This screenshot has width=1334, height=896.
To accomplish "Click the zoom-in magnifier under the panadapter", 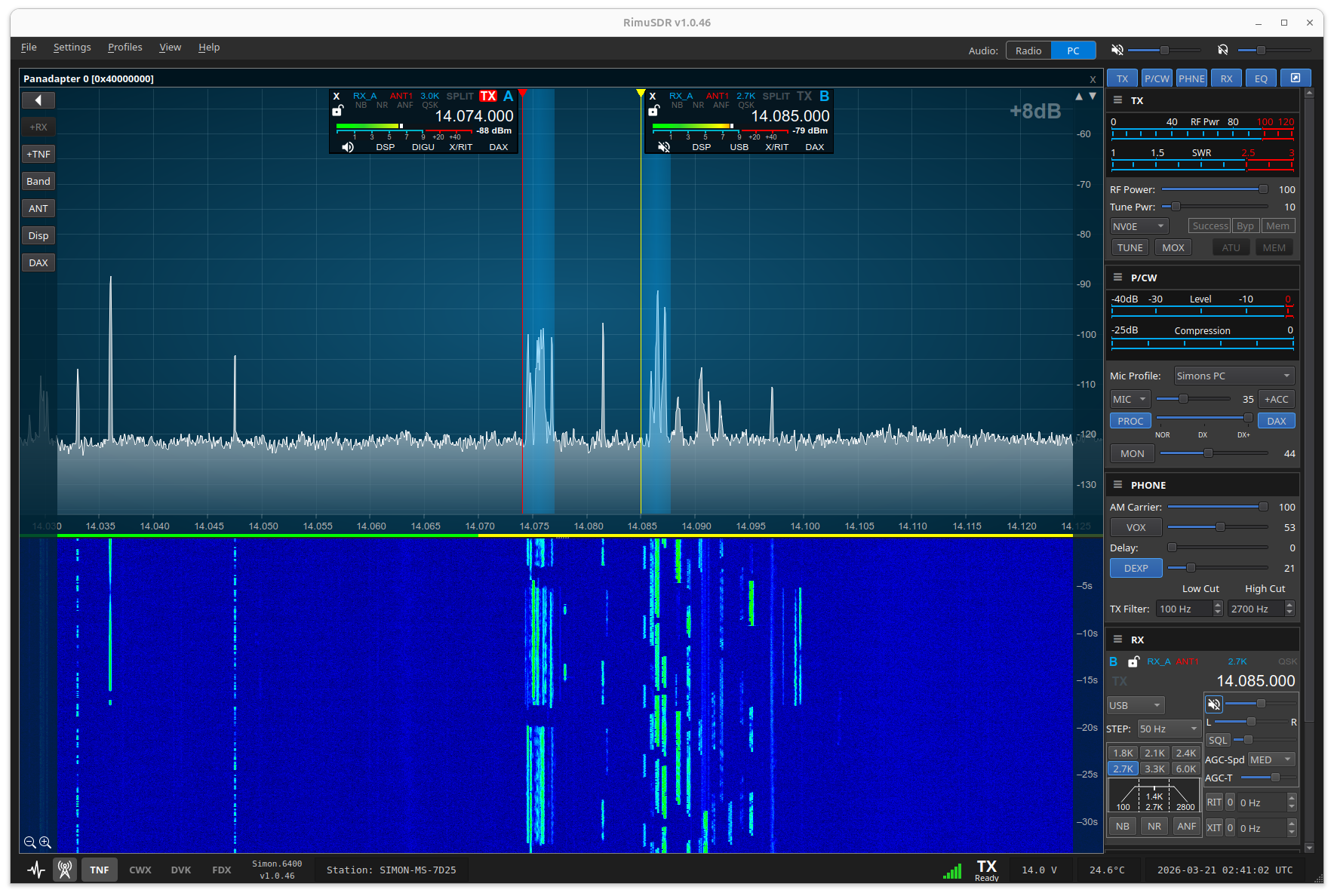I will (45, 842).
